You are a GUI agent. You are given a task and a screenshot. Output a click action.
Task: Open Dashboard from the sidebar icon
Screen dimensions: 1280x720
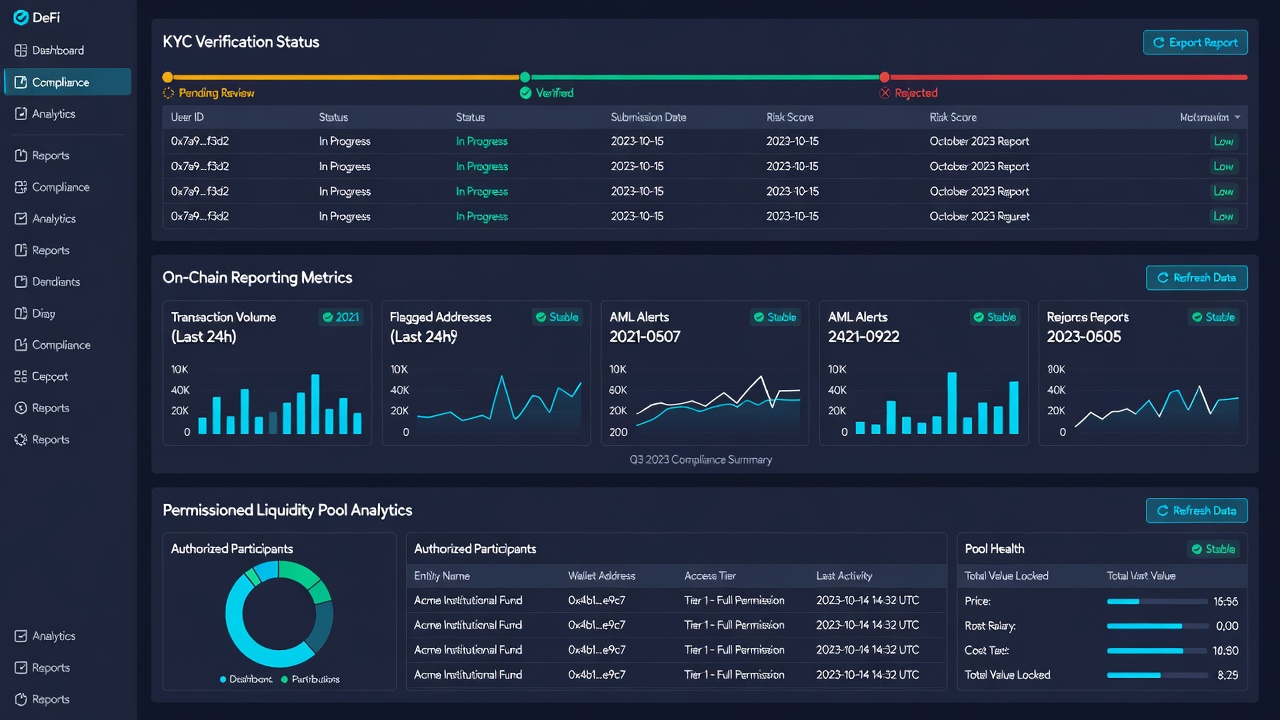21,50
